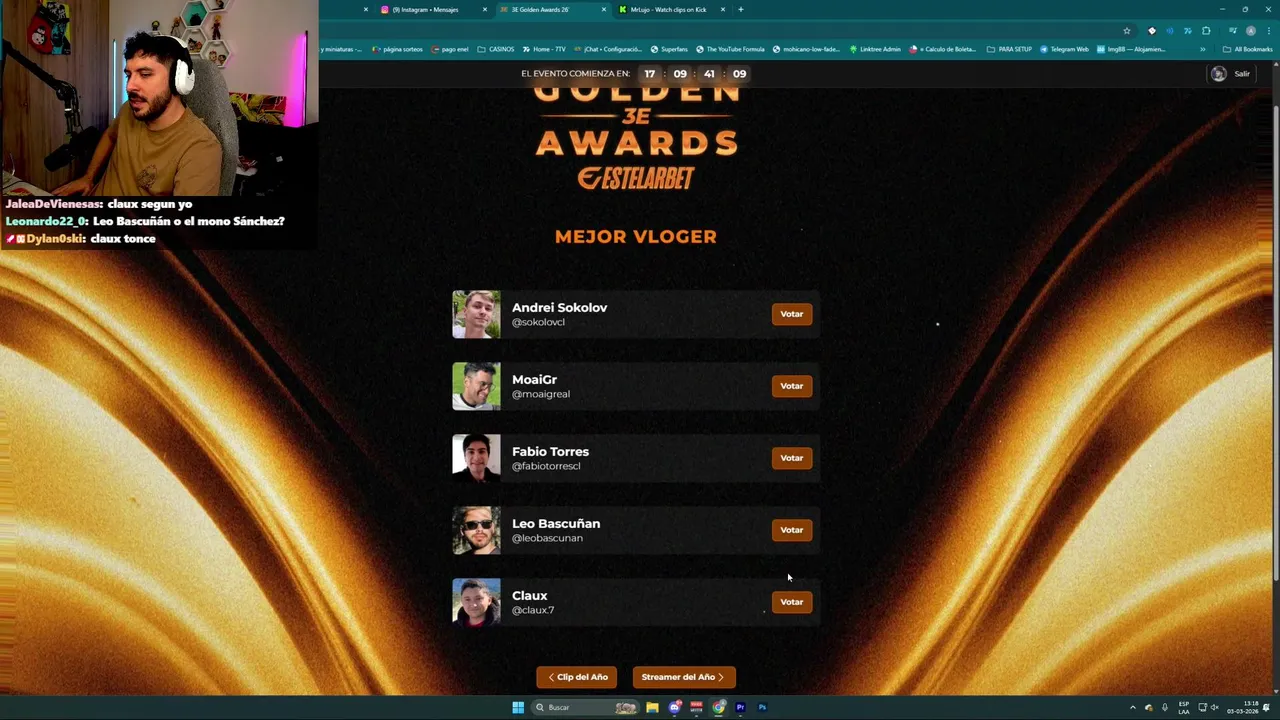
Task: Open Discord from the taskbar
Action: pos(675,707)
